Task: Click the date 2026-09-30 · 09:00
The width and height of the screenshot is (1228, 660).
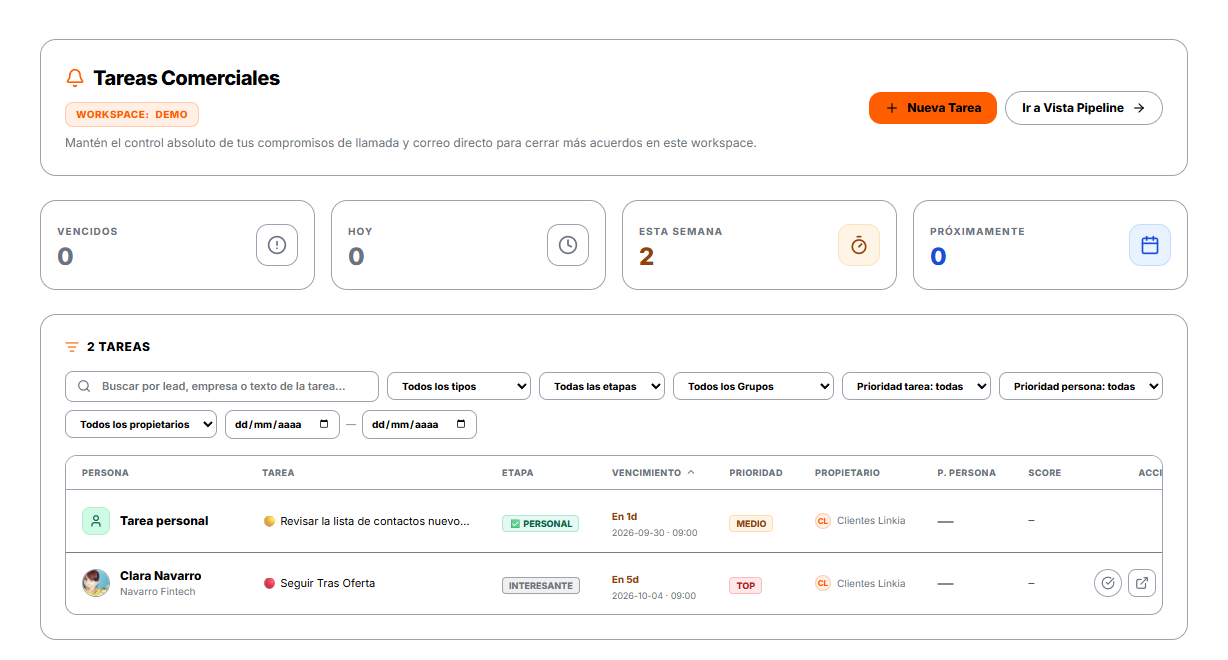Action: [x=654, y=533]
